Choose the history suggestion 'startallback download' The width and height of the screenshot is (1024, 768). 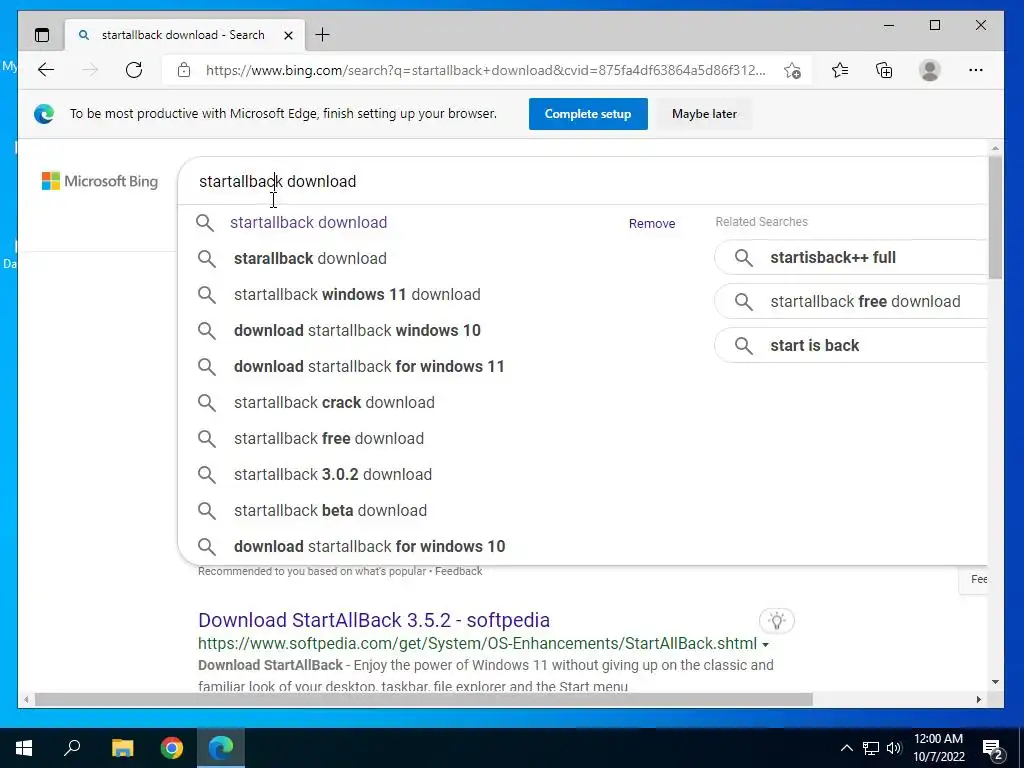[308, 223]
